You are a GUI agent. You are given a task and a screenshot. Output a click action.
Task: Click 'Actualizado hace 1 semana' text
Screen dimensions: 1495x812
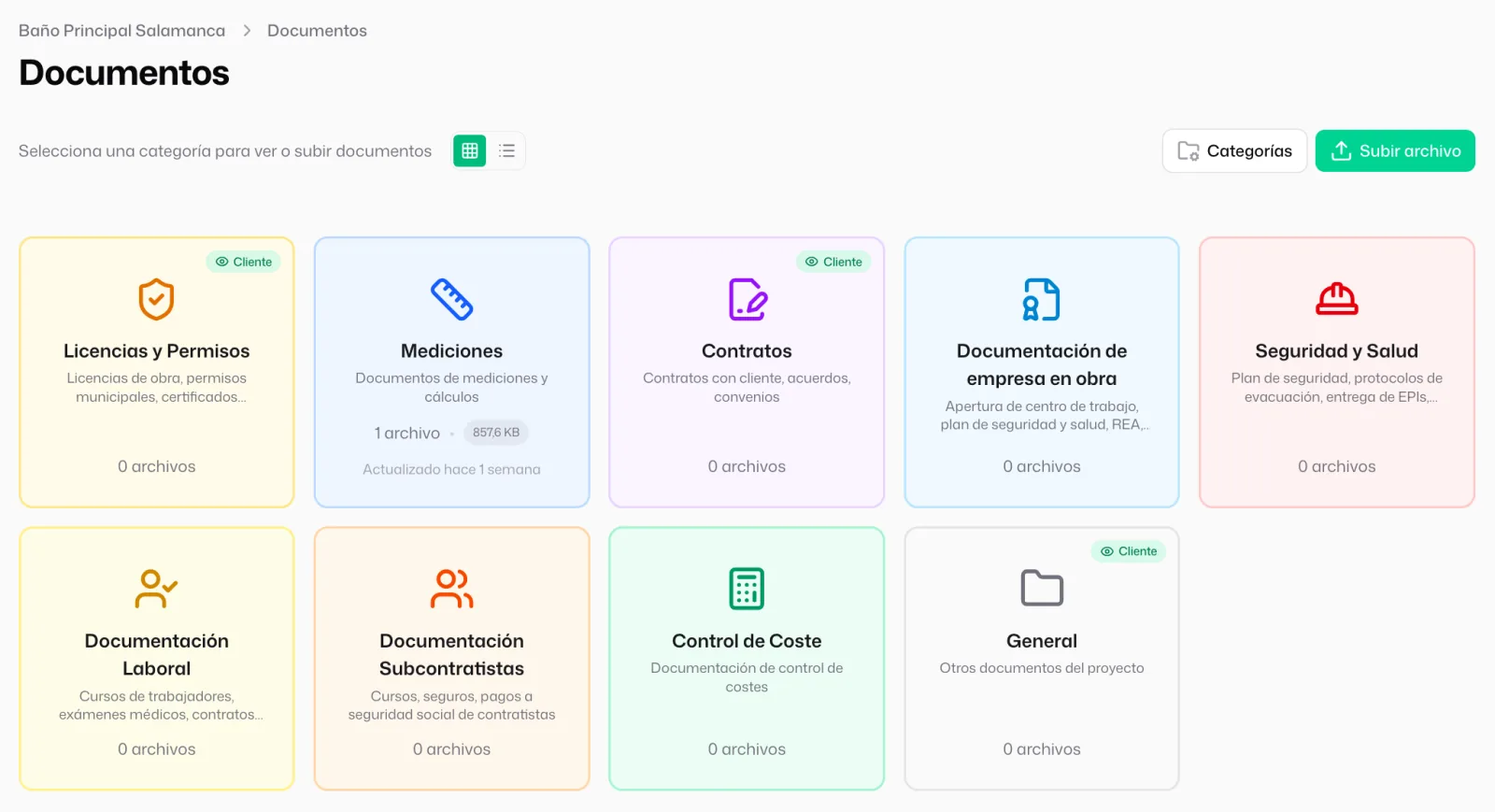(x=451, y=469)
